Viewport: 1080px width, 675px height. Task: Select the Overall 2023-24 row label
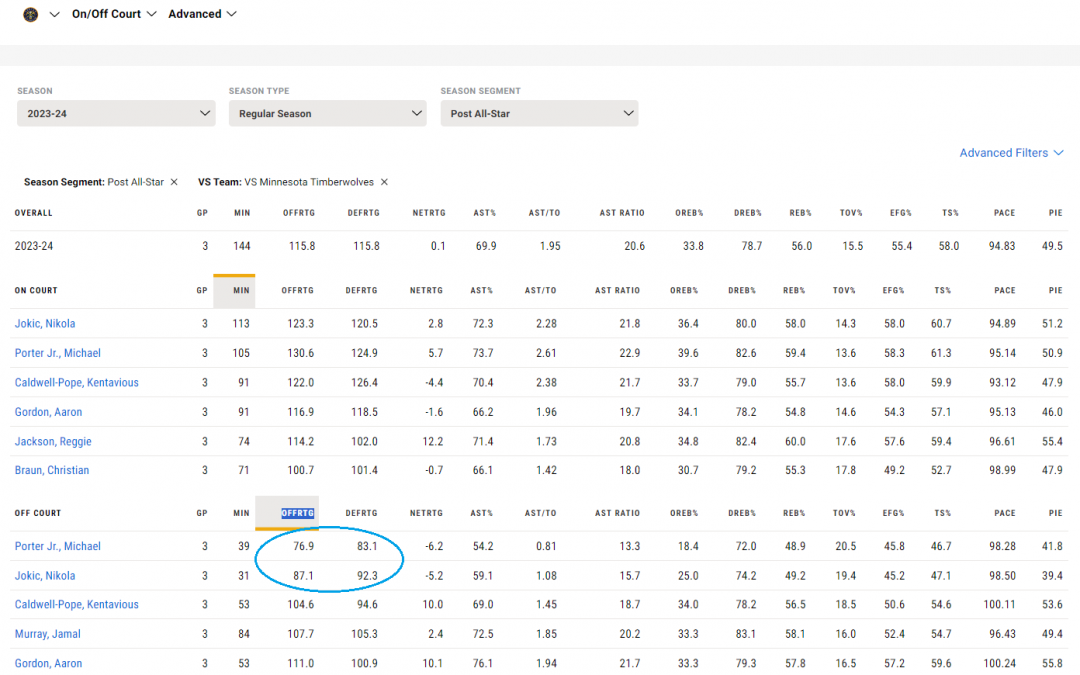(x=34, y=246)
